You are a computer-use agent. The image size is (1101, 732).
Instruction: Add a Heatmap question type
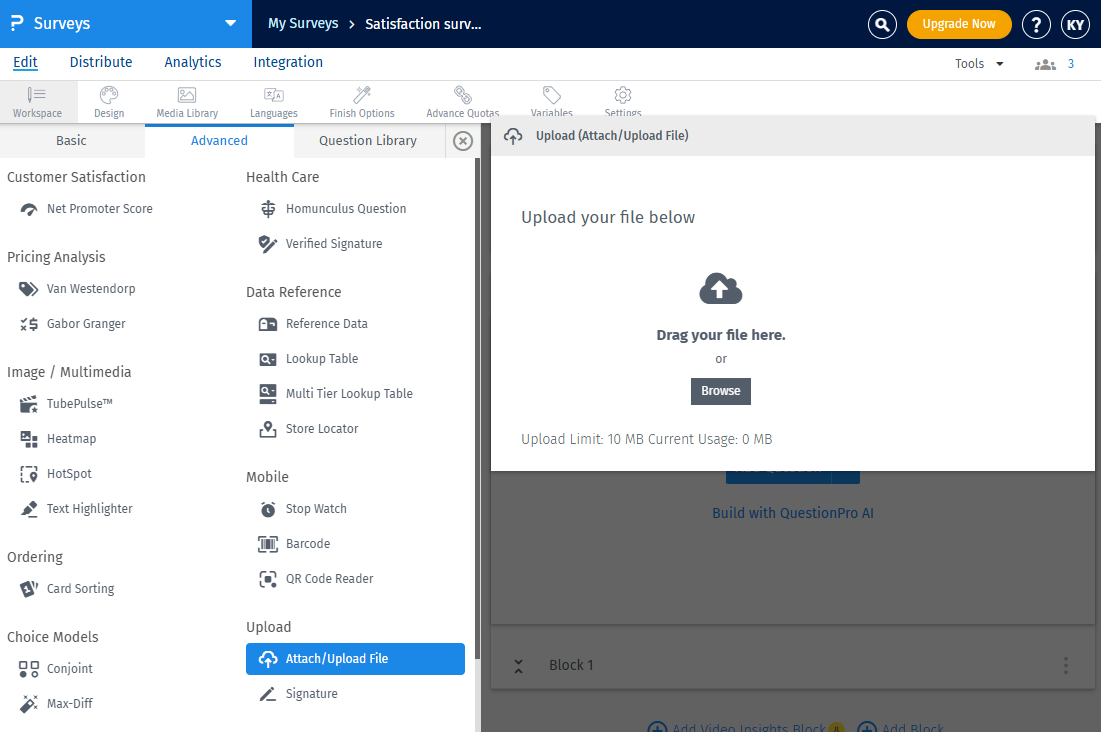pos(71,439)
